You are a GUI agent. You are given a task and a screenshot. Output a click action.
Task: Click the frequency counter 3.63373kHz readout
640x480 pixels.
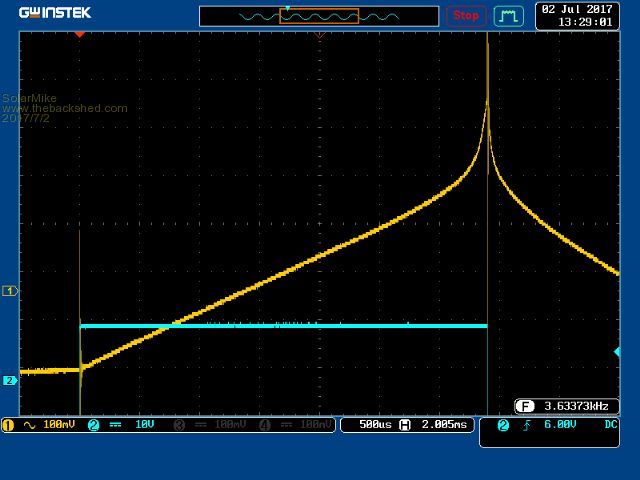click(565, 406)
